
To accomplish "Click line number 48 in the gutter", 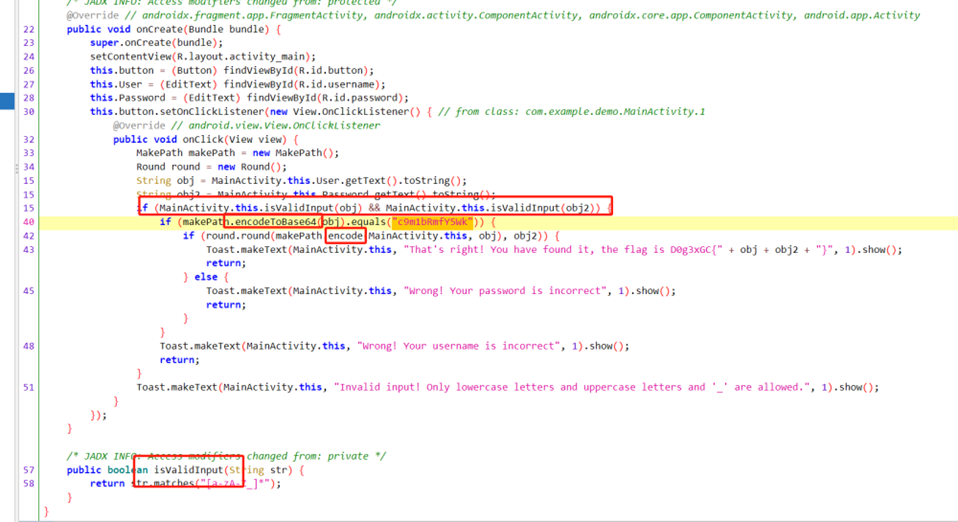I will (29, 346).
